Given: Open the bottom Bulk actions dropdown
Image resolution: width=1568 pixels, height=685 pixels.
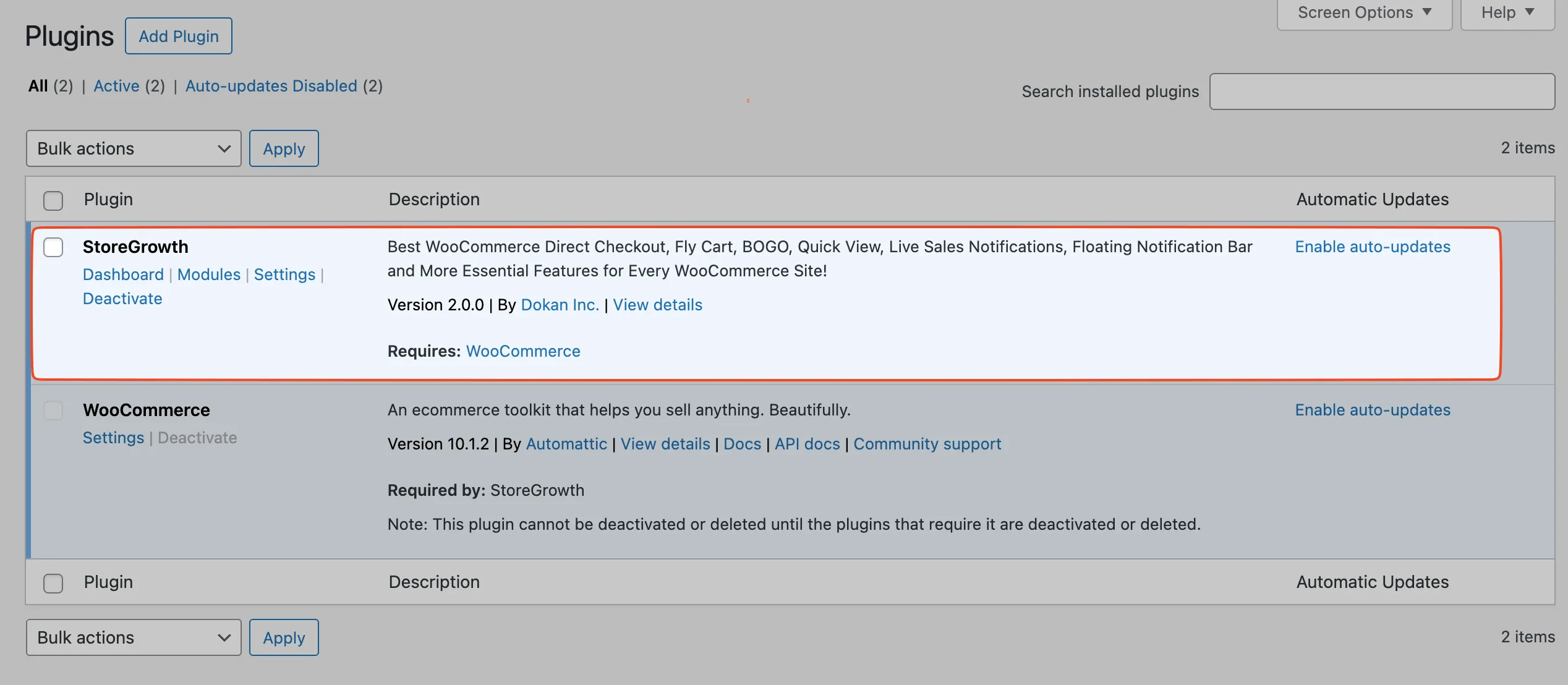Looking at the screenshot, I should point(134,637).
